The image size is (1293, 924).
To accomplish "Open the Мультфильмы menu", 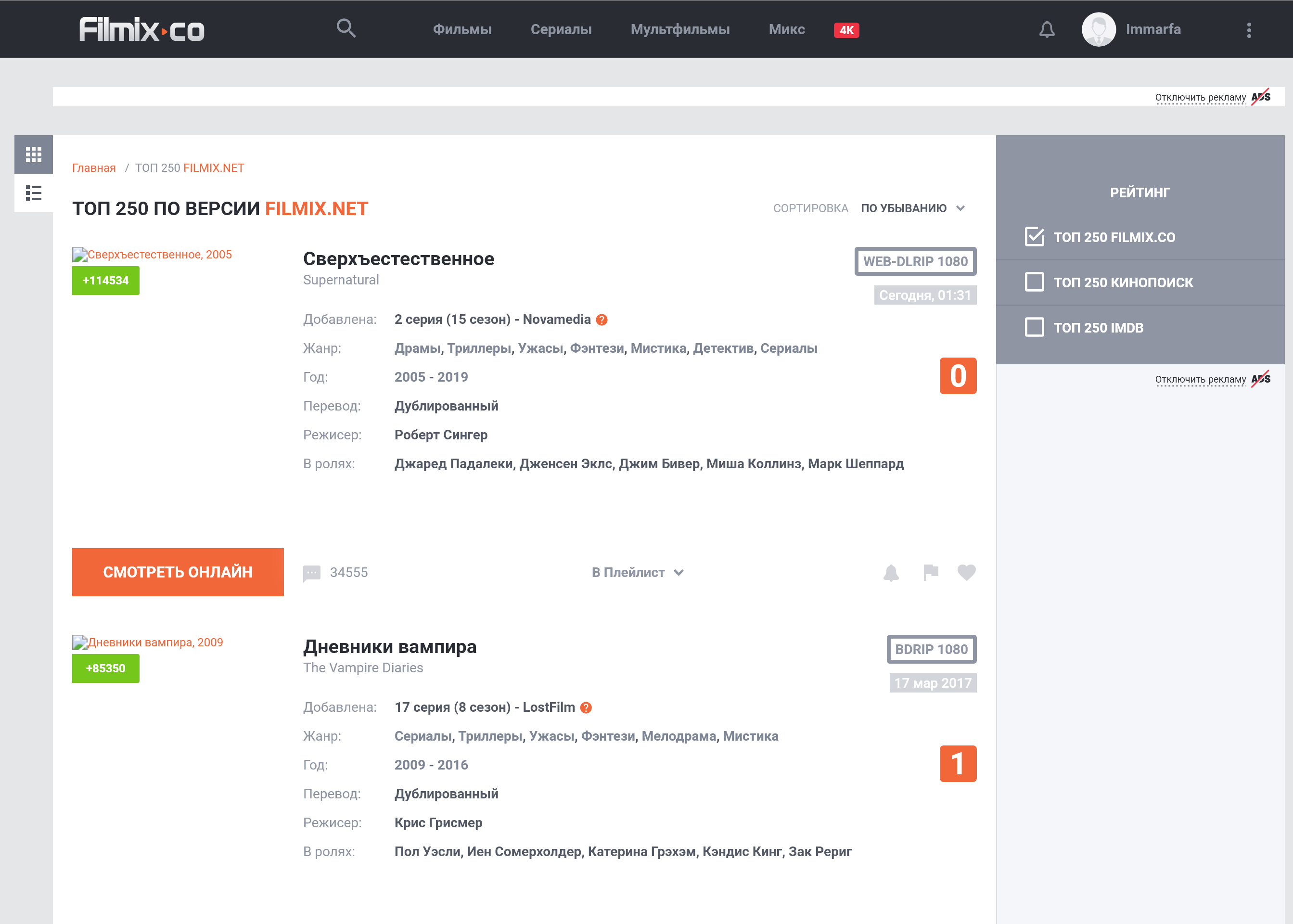I will pyautogui.click(x=680, y=29).
